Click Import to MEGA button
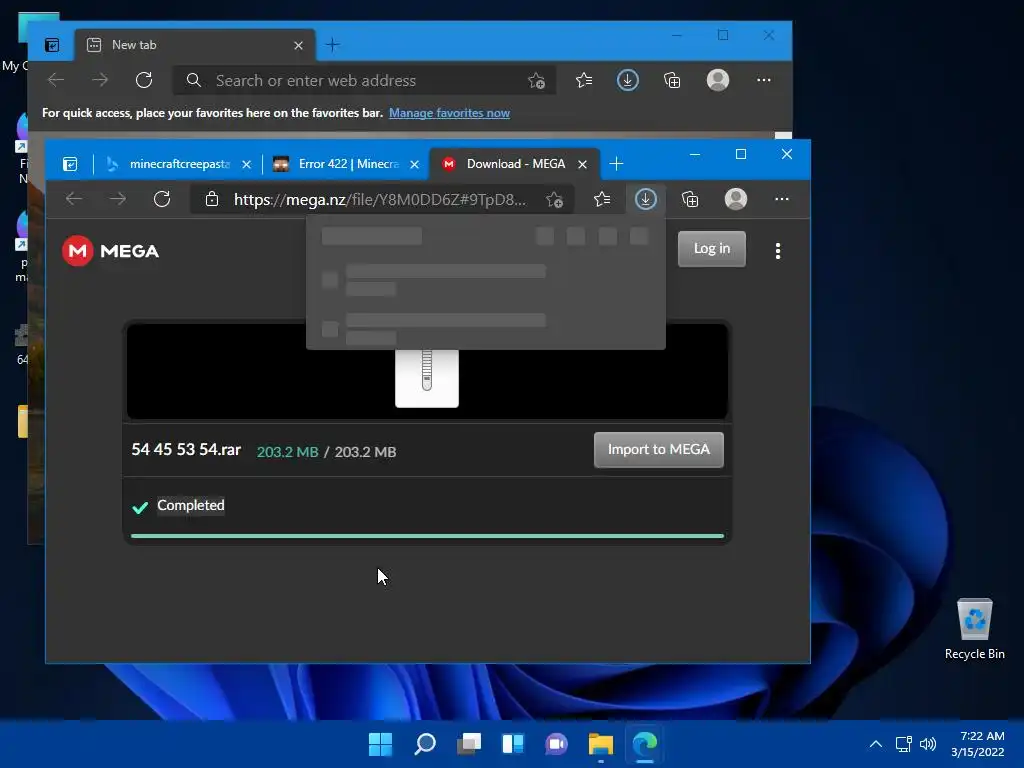Image resolution: width=1024 pixels, height=768 pixels. [x=658, y=449]
